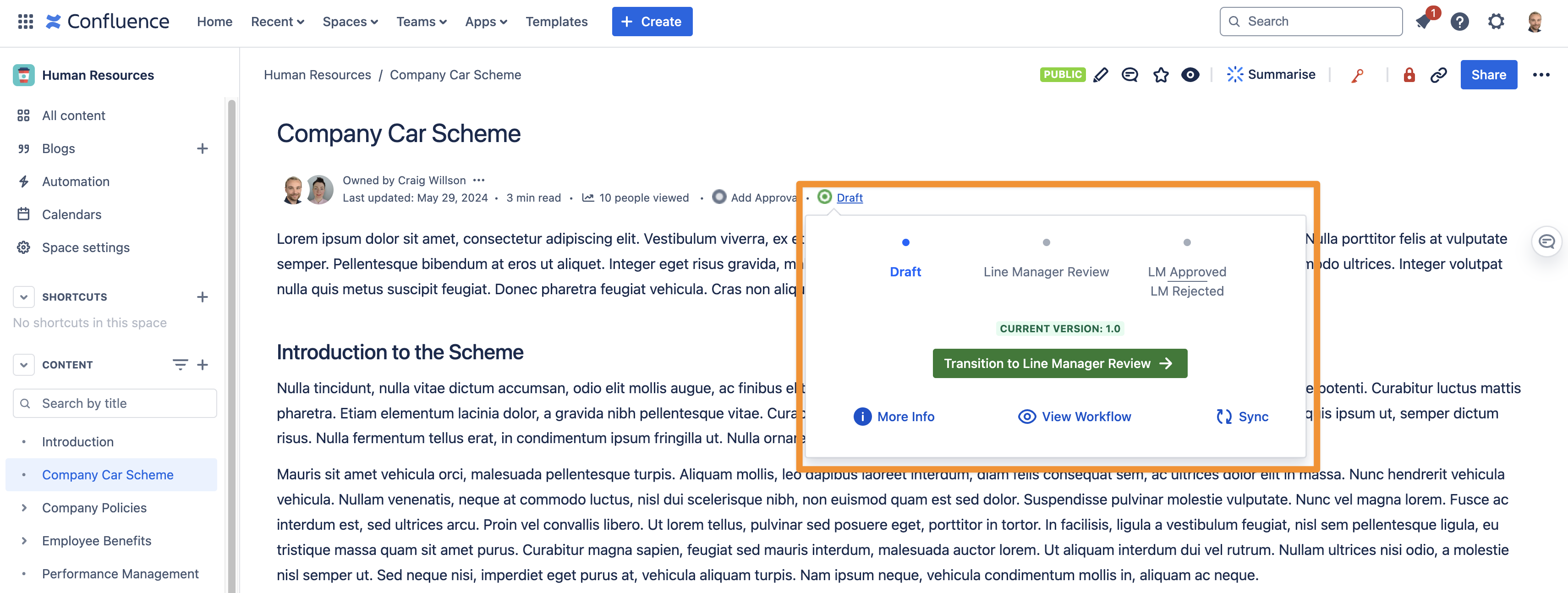Image resolution: width=1568 pixels, height=593 pixels.
Task: Expand the Company Policies tree item
Action: [24, 508]
